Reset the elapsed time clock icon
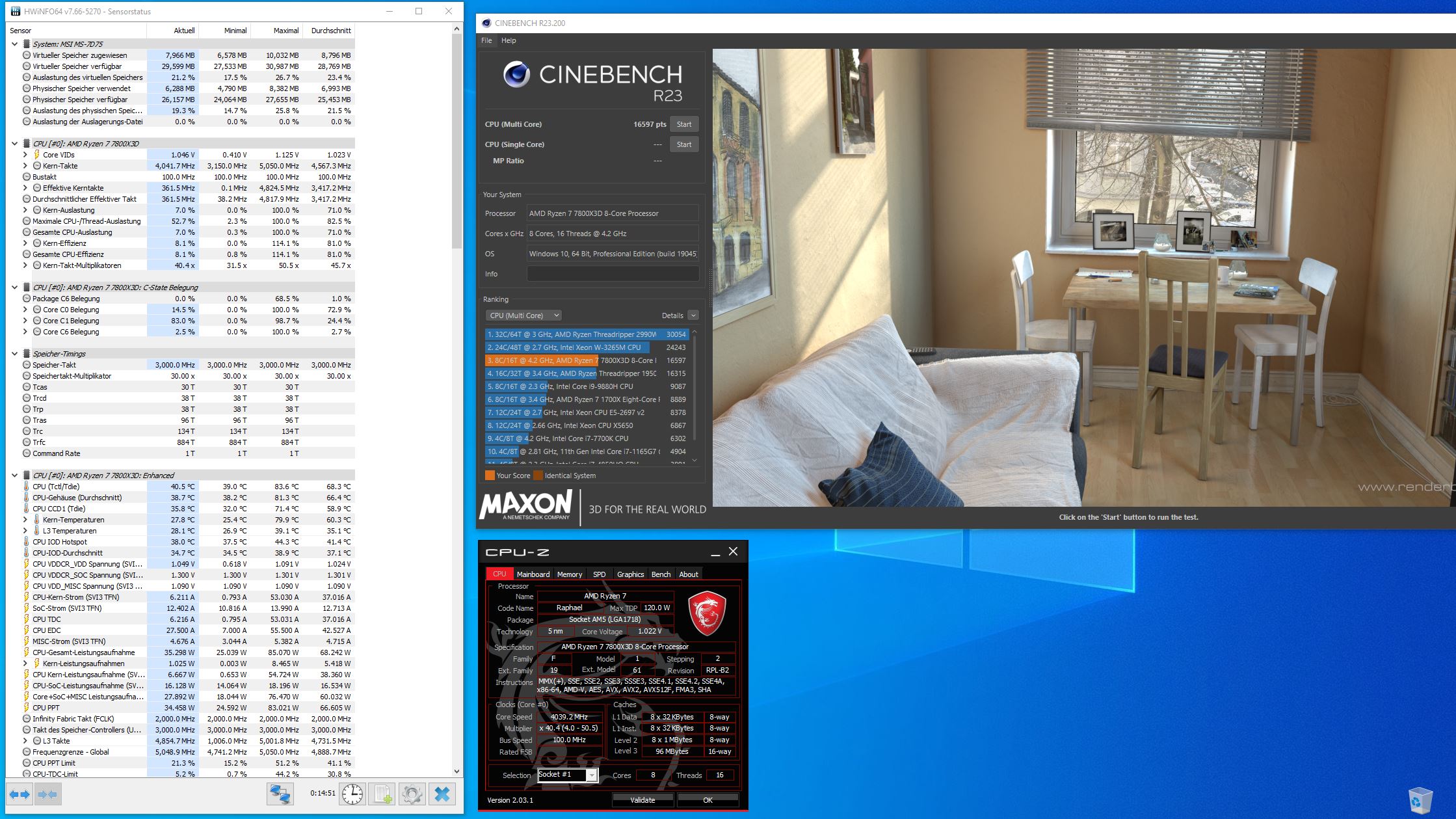1456x819 pixels. pos(352,794)
